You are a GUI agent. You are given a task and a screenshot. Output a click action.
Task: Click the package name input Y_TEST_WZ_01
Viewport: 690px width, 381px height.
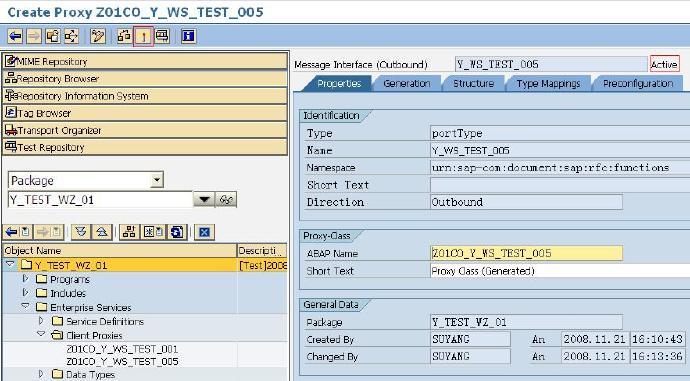point(100,200)
